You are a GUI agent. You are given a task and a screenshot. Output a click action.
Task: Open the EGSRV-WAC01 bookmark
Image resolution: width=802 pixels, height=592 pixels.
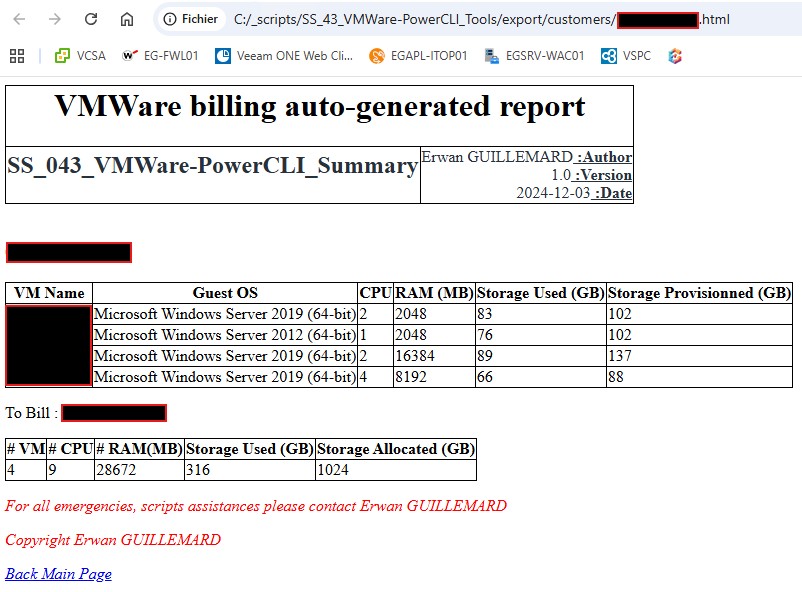tap(534, 56)
